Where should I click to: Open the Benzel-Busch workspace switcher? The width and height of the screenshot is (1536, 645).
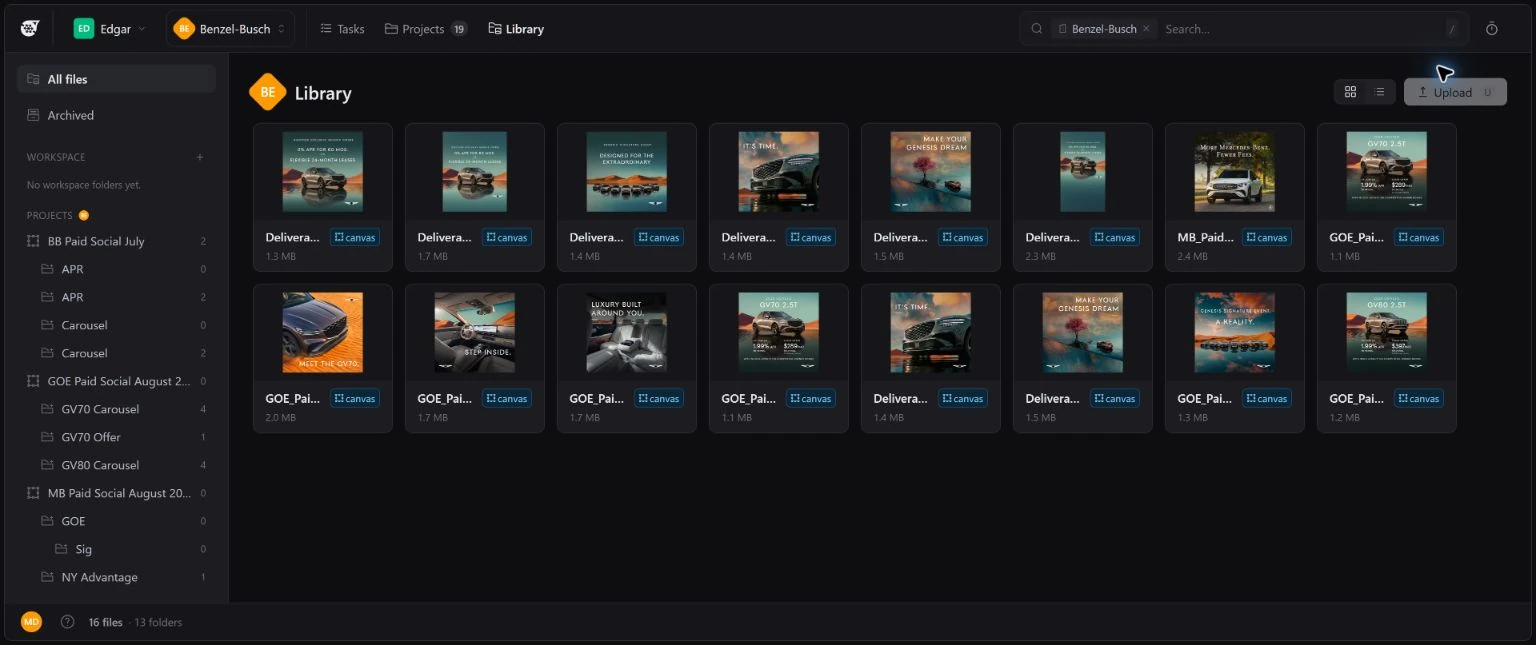coord(229,29)
